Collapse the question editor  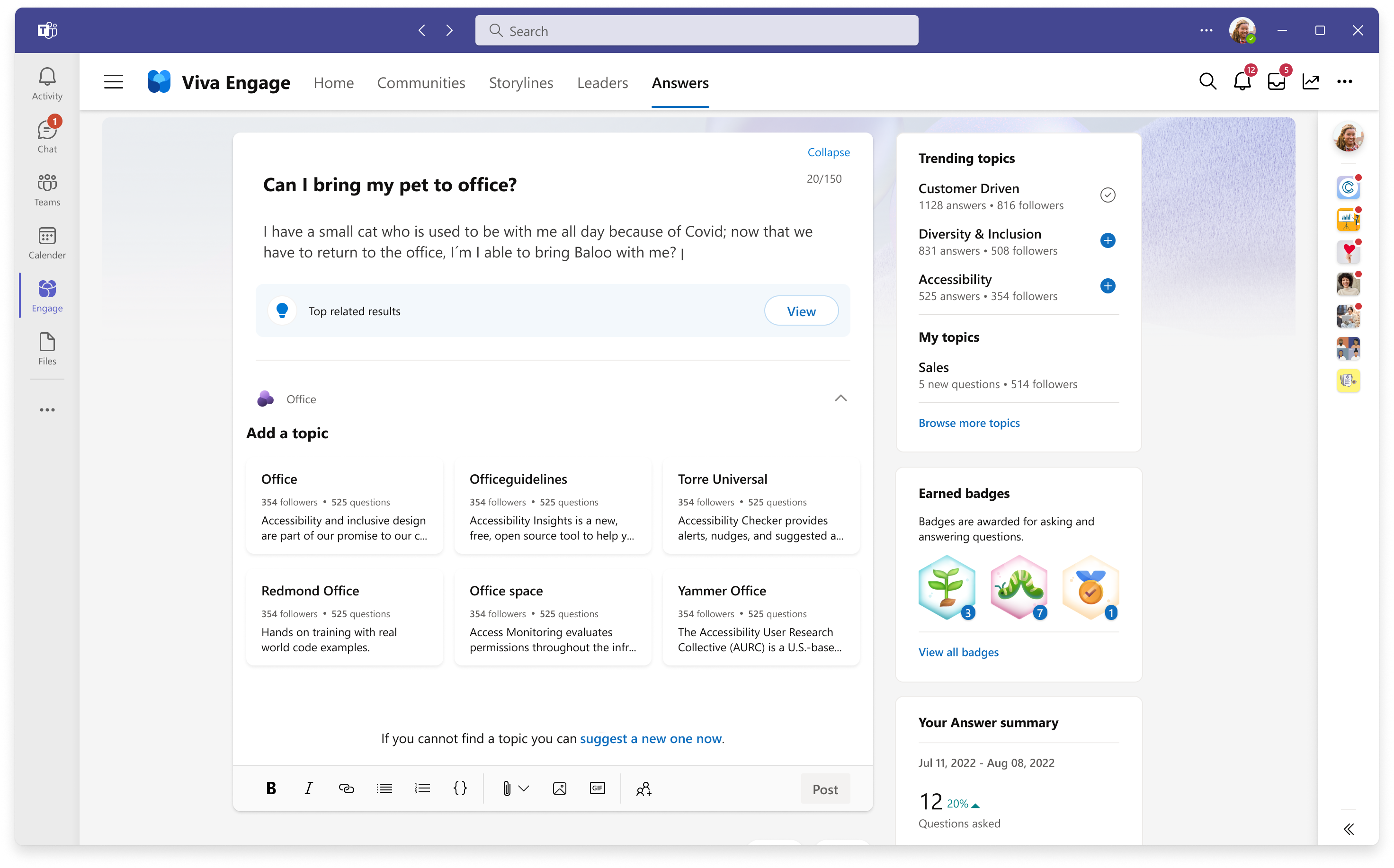pyautogui.click(x=828, y=152)
